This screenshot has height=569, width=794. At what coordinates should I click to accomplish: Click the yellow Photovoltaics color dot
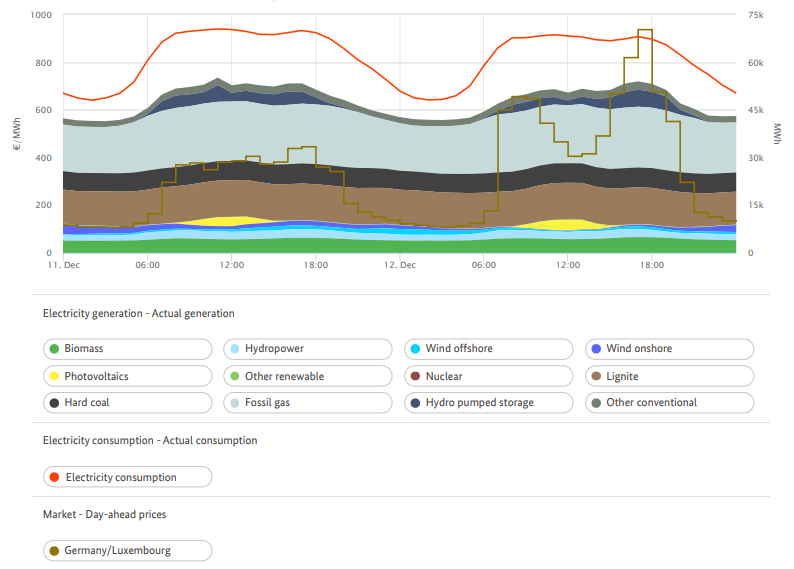coord(53,376)
